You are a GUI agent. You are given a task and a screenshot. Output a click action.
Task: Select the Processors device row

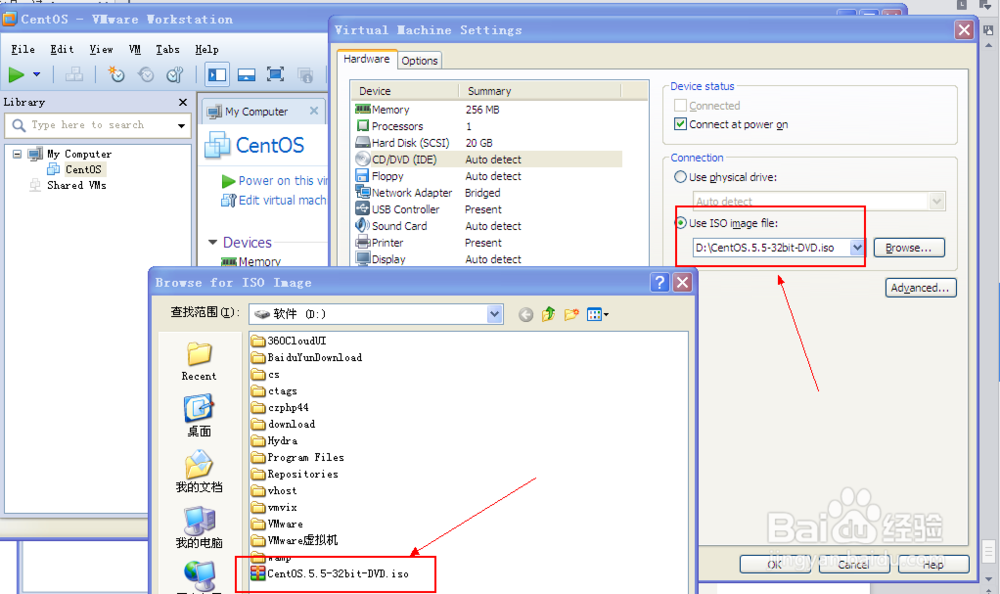tap(488, 126)
